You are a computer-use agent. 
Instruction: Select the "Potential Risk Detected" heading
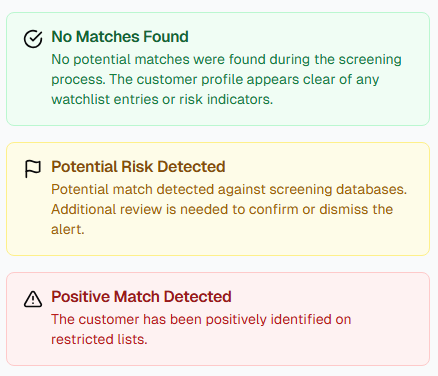138,167
